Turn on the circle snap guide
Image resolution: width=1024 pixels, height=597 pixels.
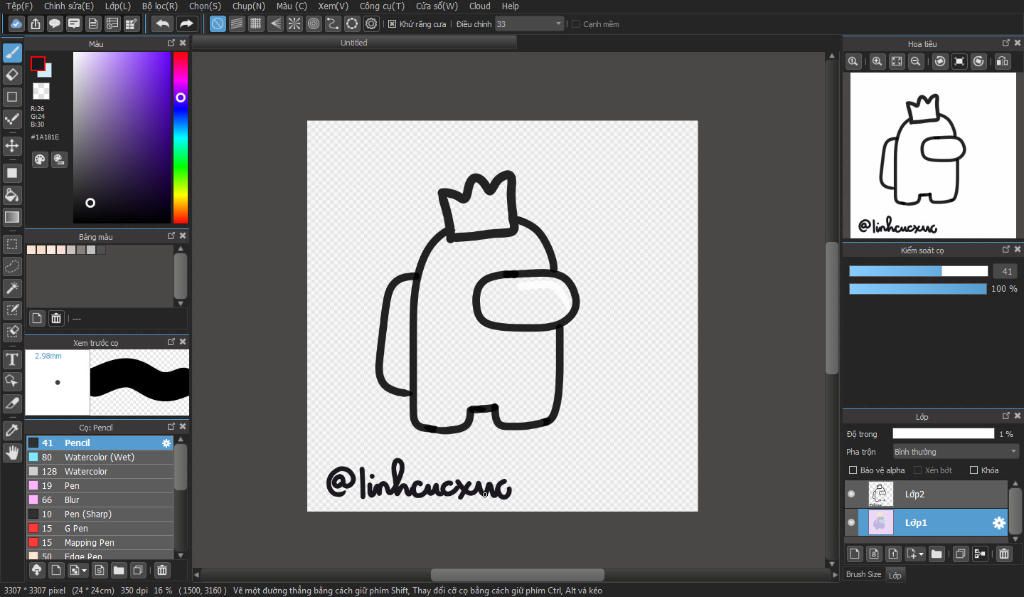point(313,24)
